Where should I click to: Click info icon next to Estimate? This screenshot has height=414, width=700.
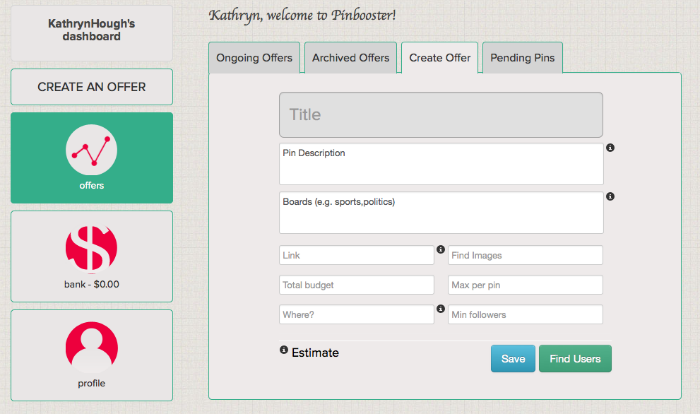(x=284, y=350)
